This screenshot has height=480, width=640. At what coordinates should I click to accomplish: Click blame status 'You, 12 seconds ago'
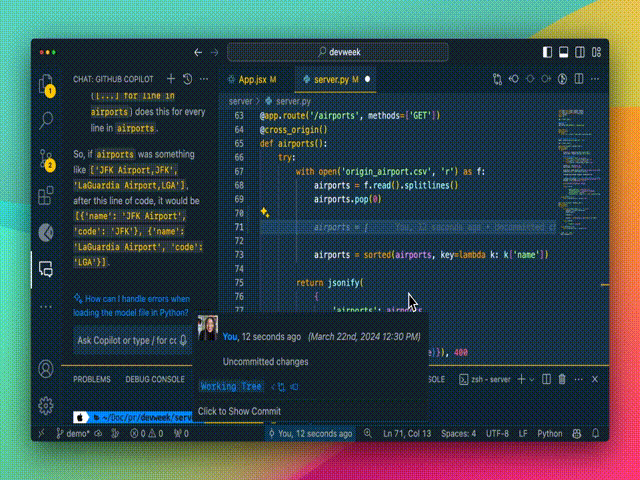(x=311, y=433)
